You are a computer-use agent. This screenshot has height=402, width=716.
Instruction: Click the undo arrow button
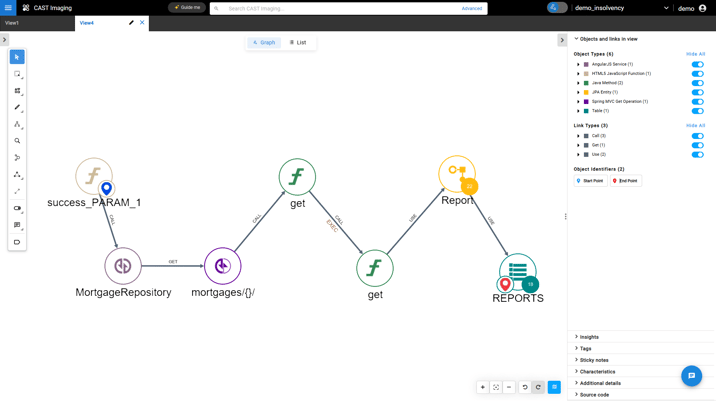(525, 387)
